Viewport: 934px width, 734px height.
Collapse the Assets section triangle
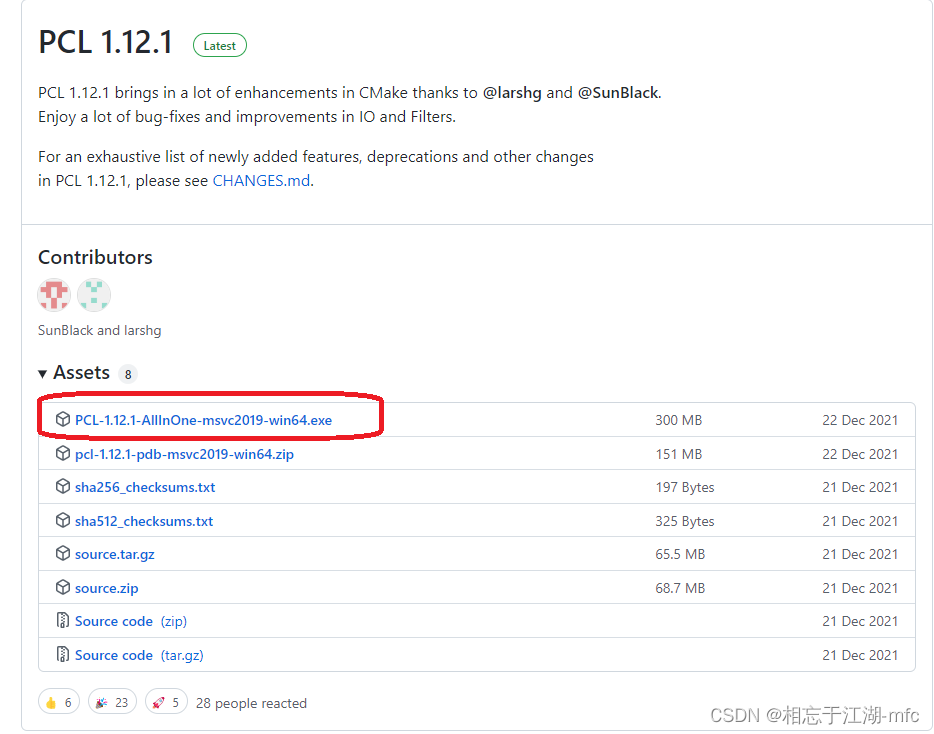[x=42, y=374]
